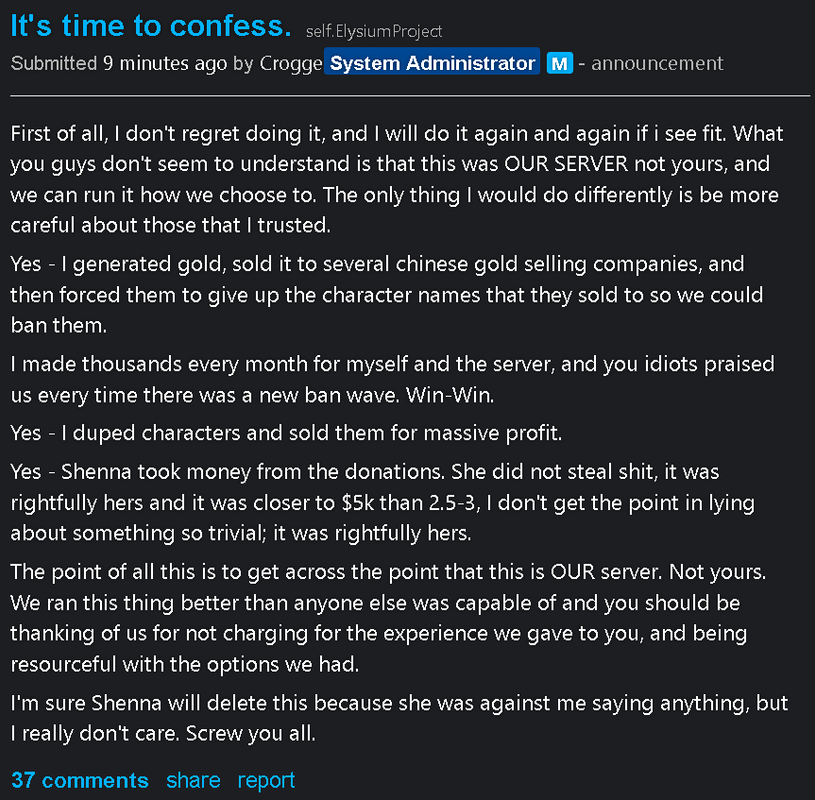
Task: Click the paragraph starting "The point of all this"
Action: point(388,618)
